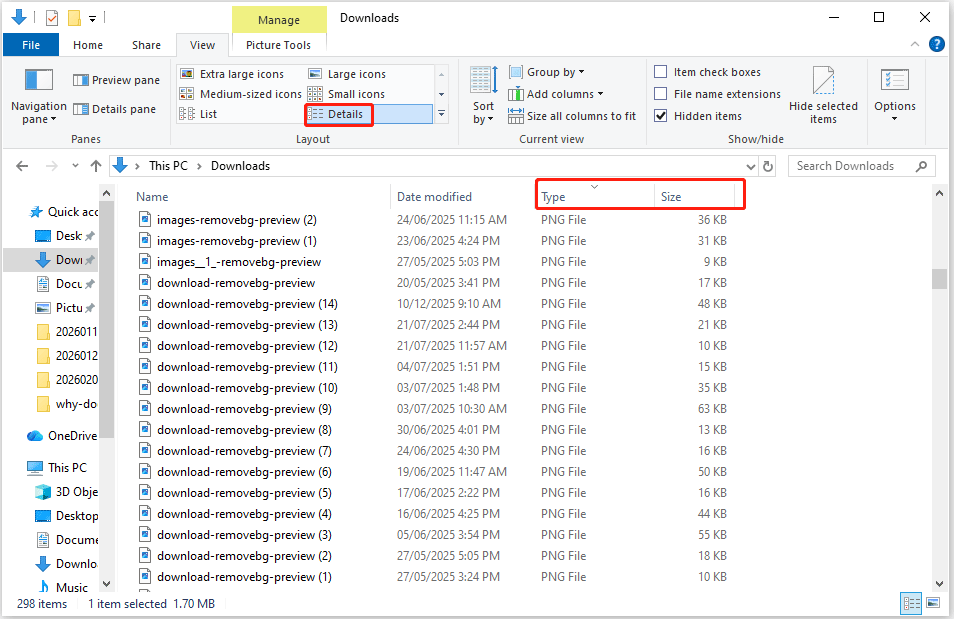954x619 pixels.
Task: Click Hide selected items
Action: 823,95
